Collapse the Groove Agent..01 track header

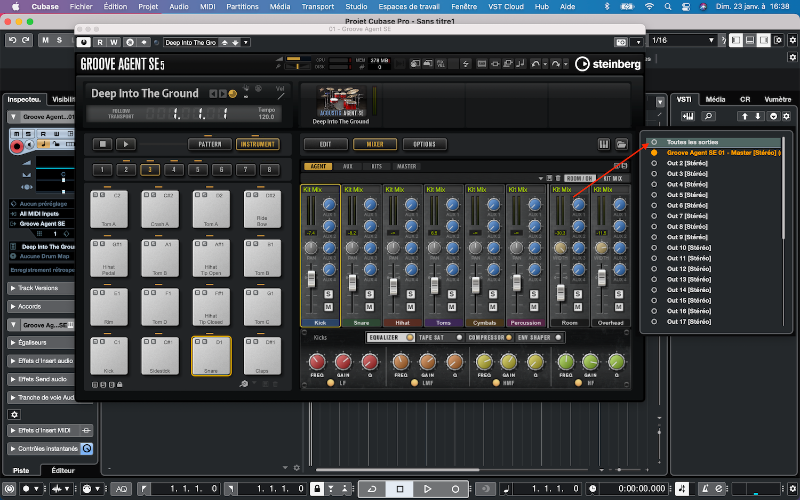(13, 117)
